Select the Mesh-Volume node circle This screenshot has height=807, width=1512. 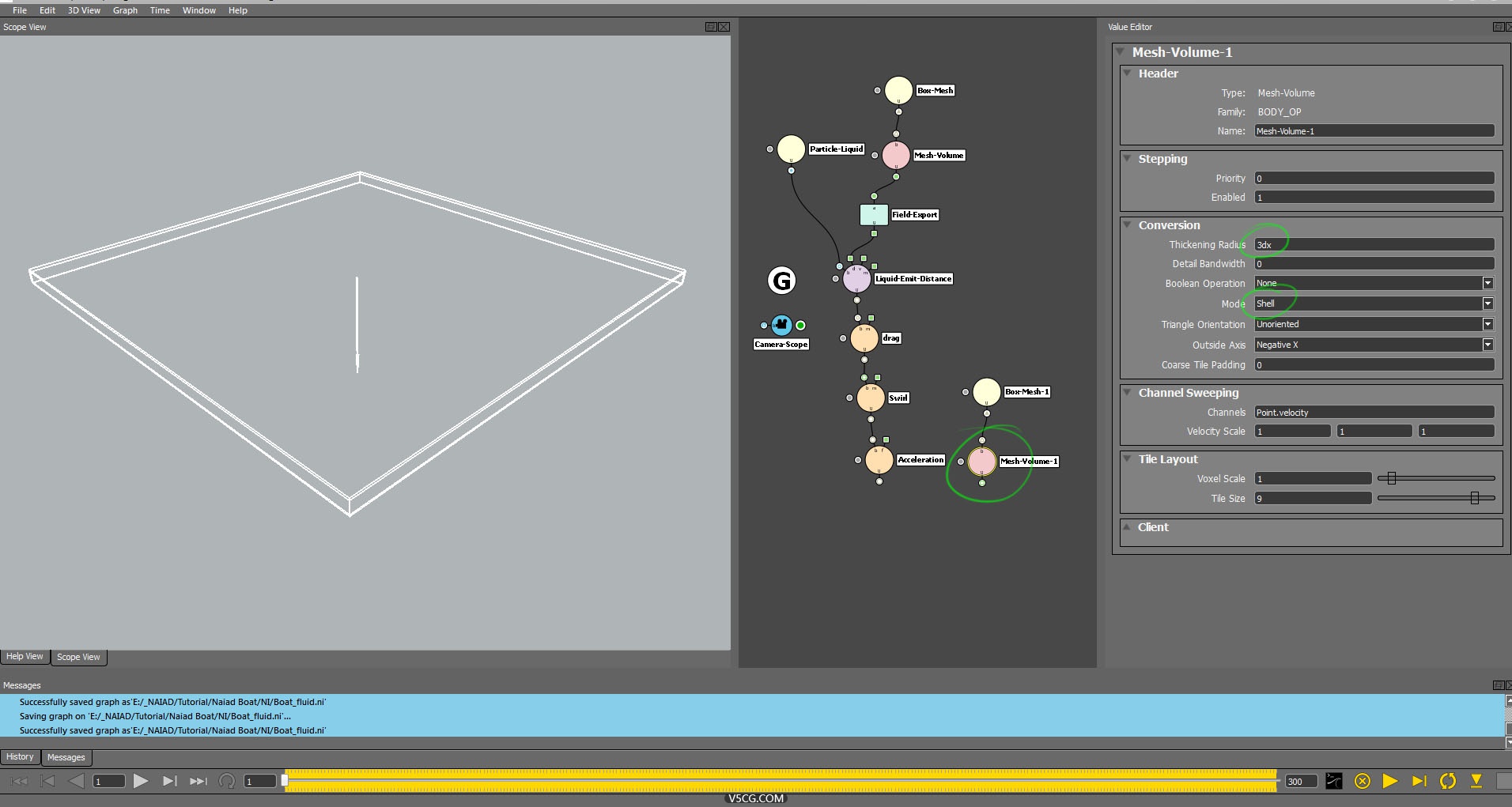(x=896, y=155)
